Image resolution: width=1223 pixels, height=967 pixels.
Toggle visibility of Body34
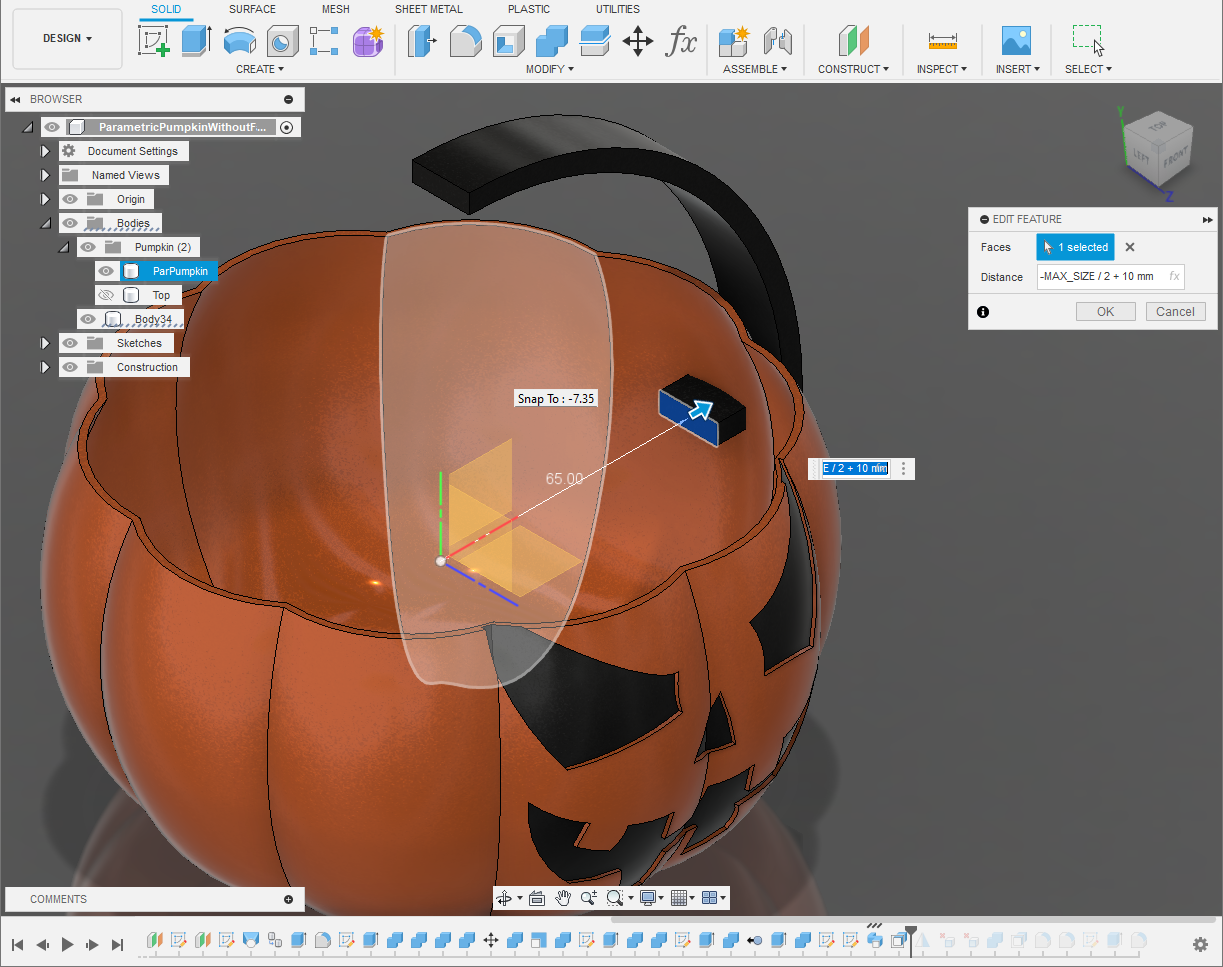(88, 319)
